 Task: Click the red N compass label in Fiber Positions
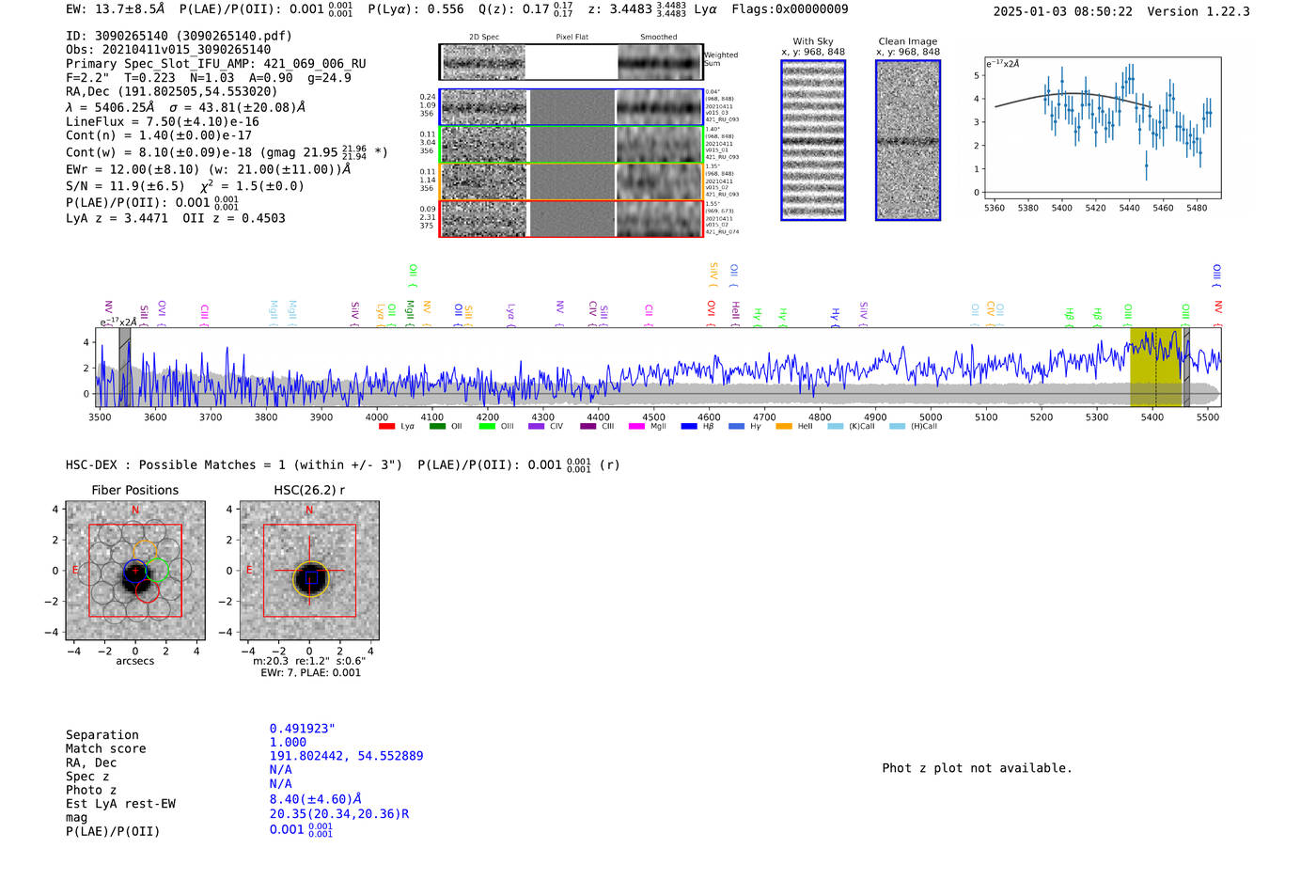135,511
